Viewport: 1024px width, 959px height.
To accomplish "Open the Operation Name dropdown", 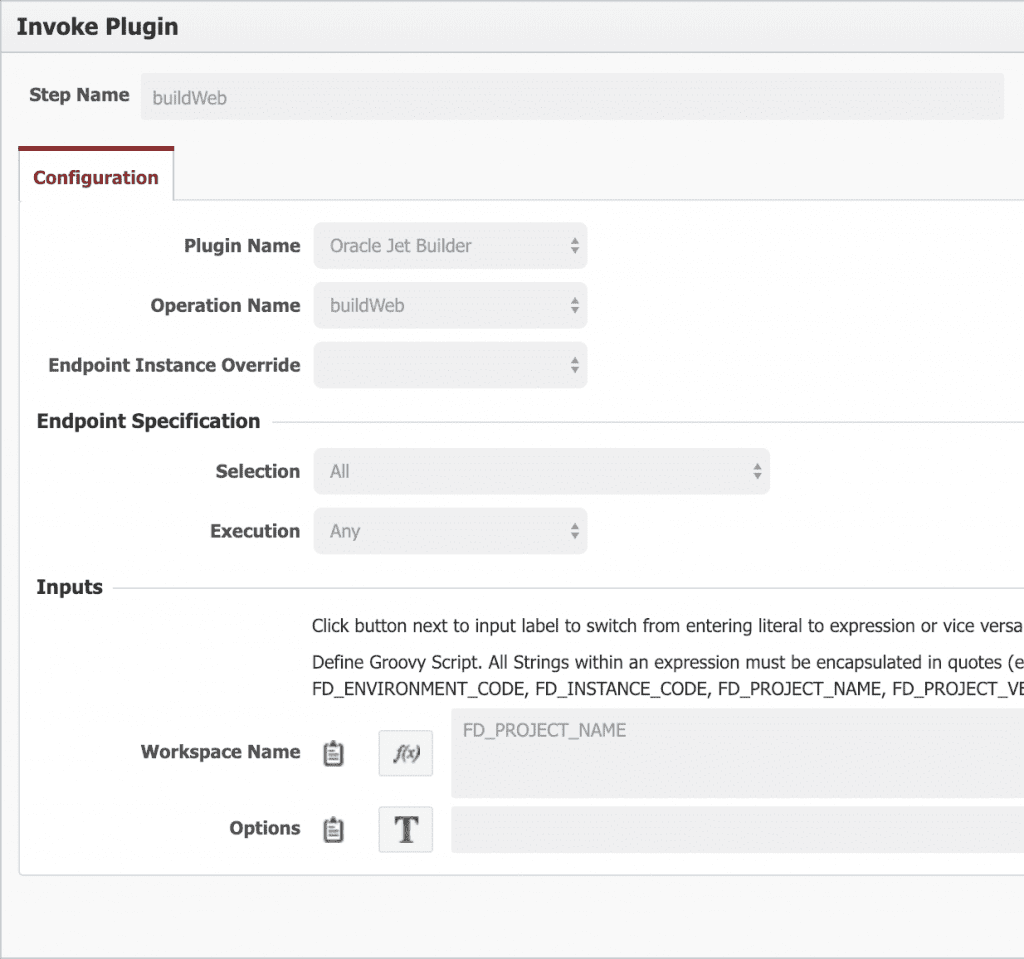I will [451, 305].
